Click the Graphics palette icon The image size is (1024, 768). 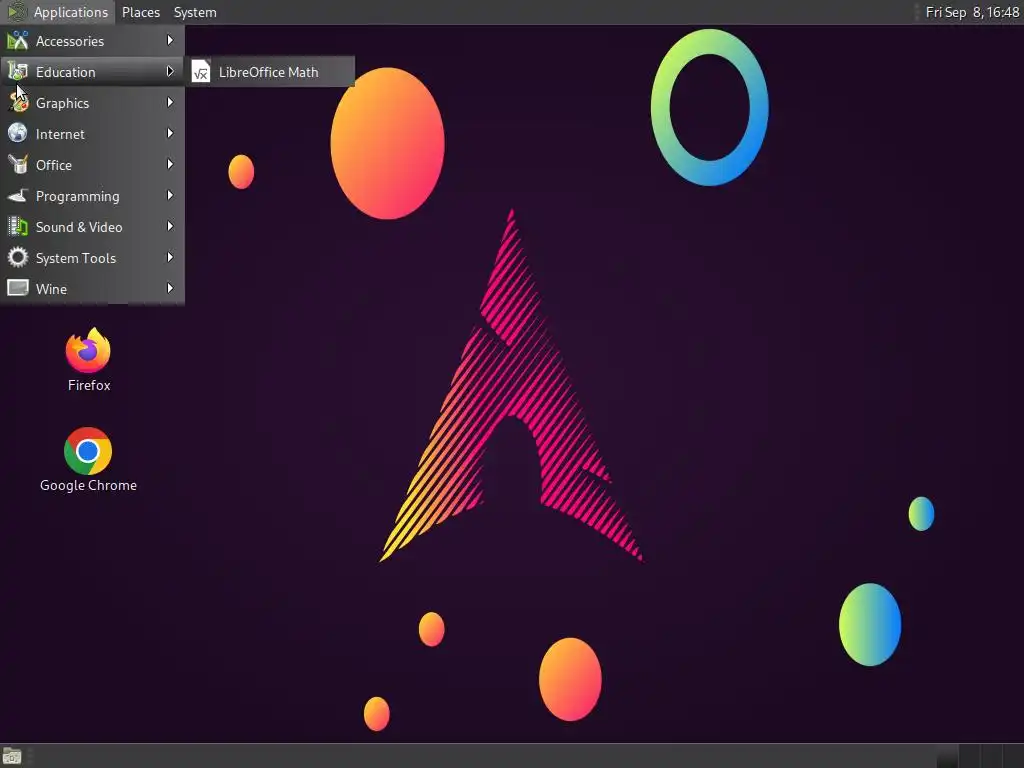tap(18, 103)
